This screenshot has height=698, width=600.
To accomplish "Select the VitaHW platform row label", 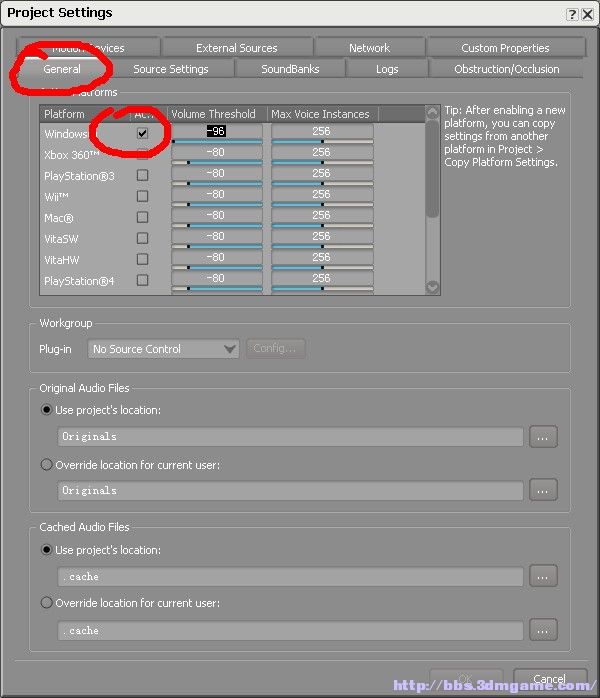I will 62,260.
